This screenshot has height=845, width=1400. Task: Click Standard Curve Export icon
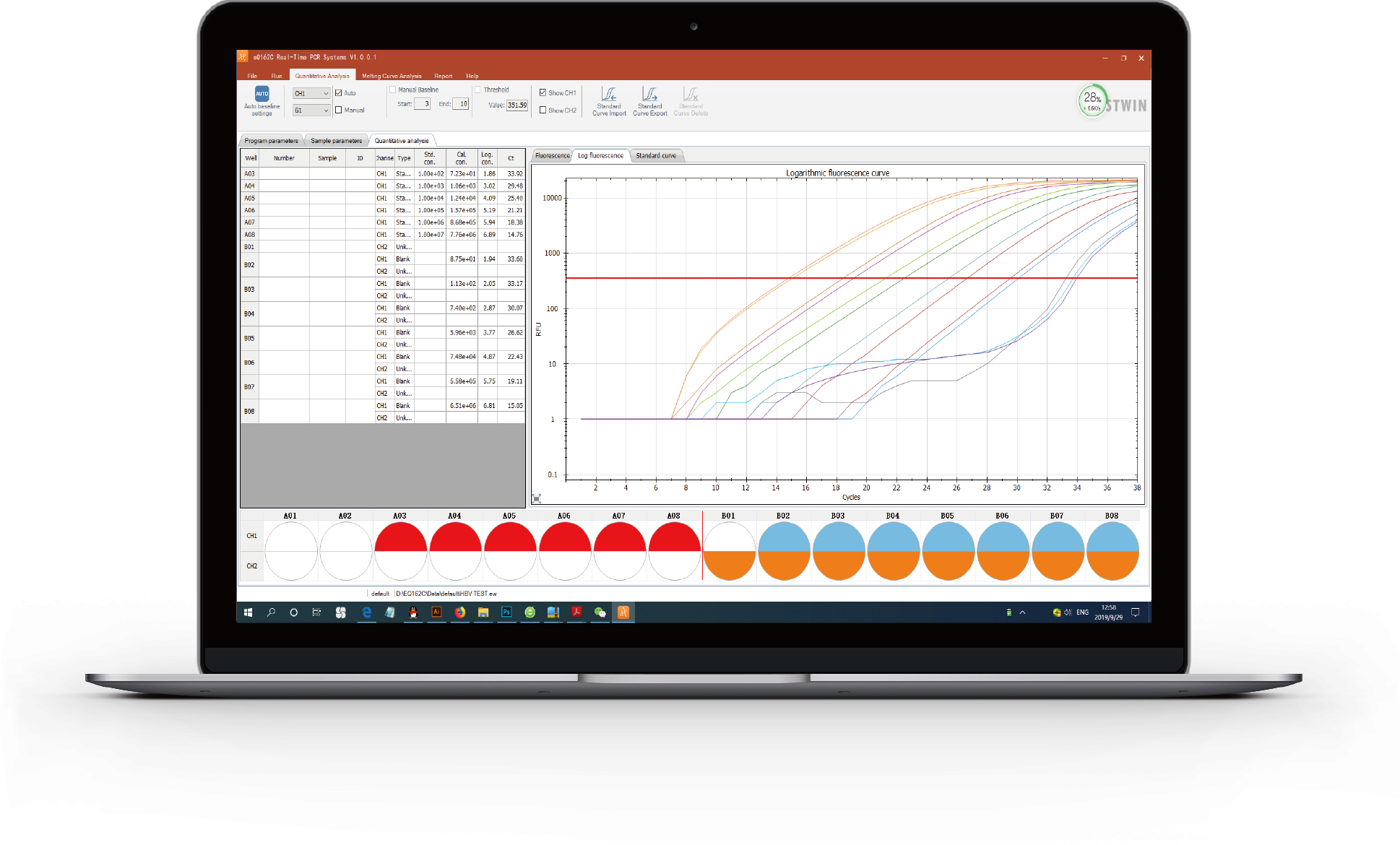649,95
